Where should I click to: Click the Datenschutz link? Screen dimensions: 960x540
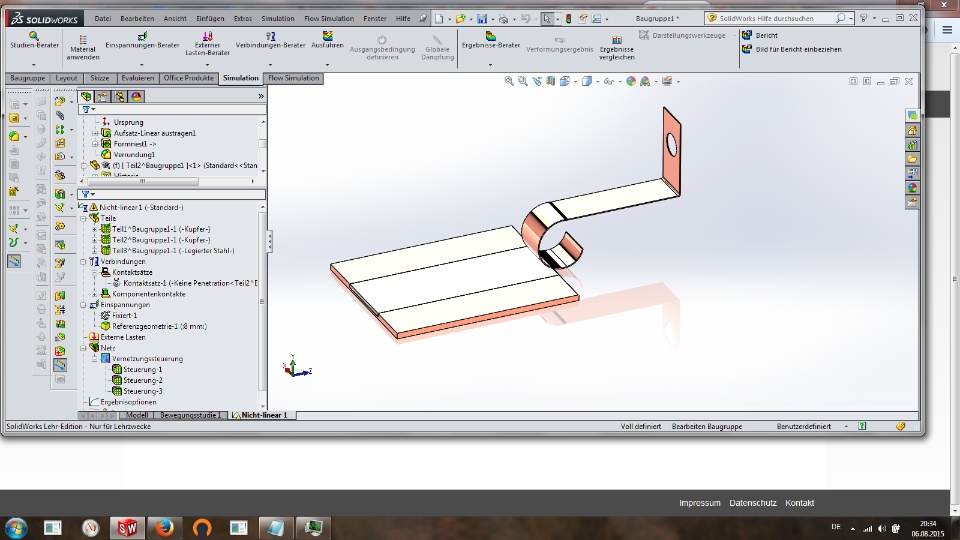tap(753, 503)
